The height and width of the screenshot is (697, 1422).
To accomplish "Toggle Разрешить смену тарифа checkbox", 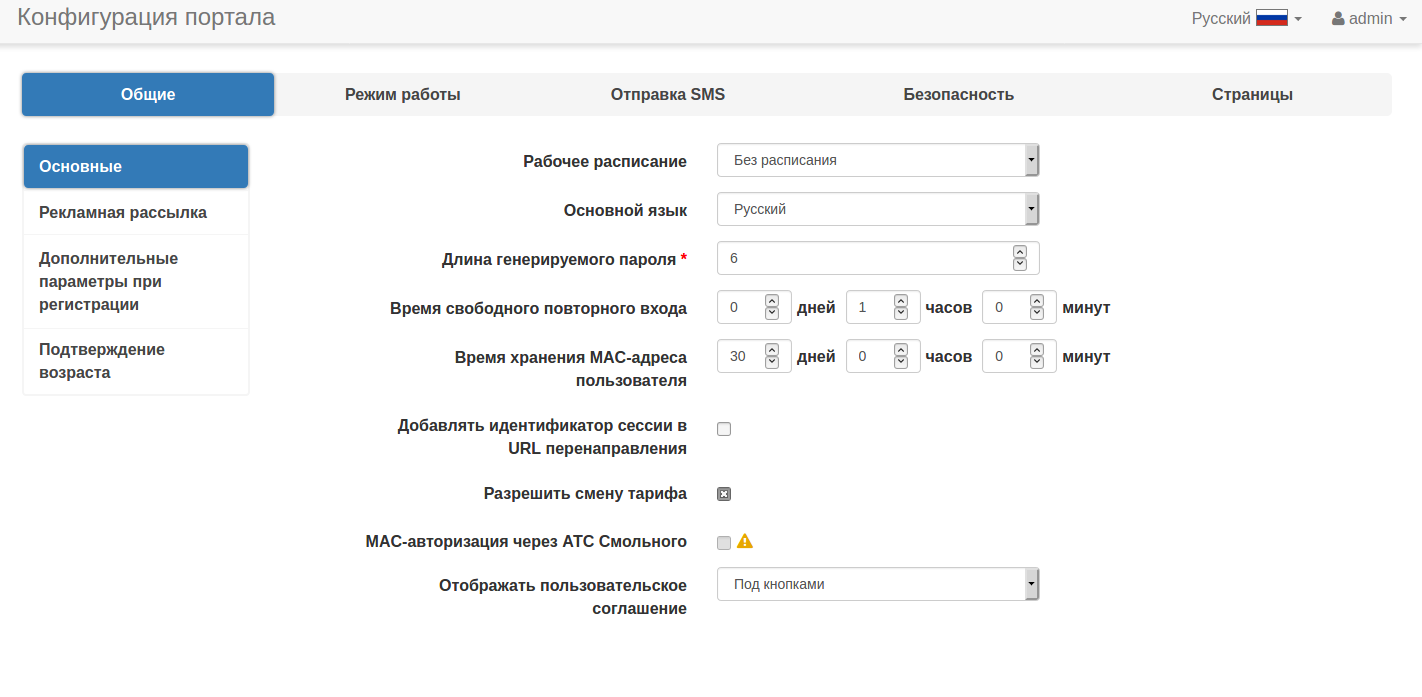I will pos(724,493).
